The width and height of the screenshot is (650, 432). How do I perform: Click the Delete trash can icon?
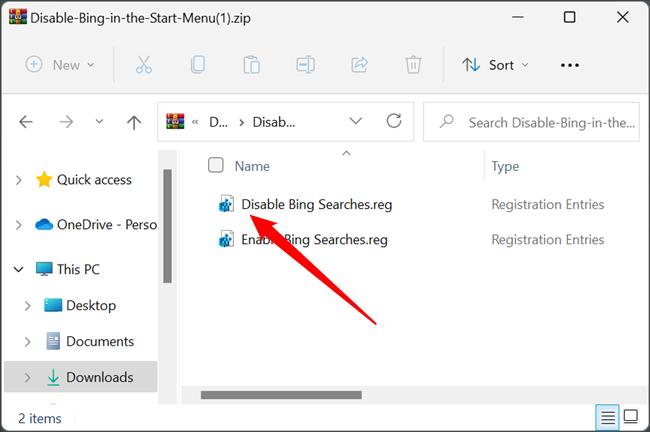point(413,65)
